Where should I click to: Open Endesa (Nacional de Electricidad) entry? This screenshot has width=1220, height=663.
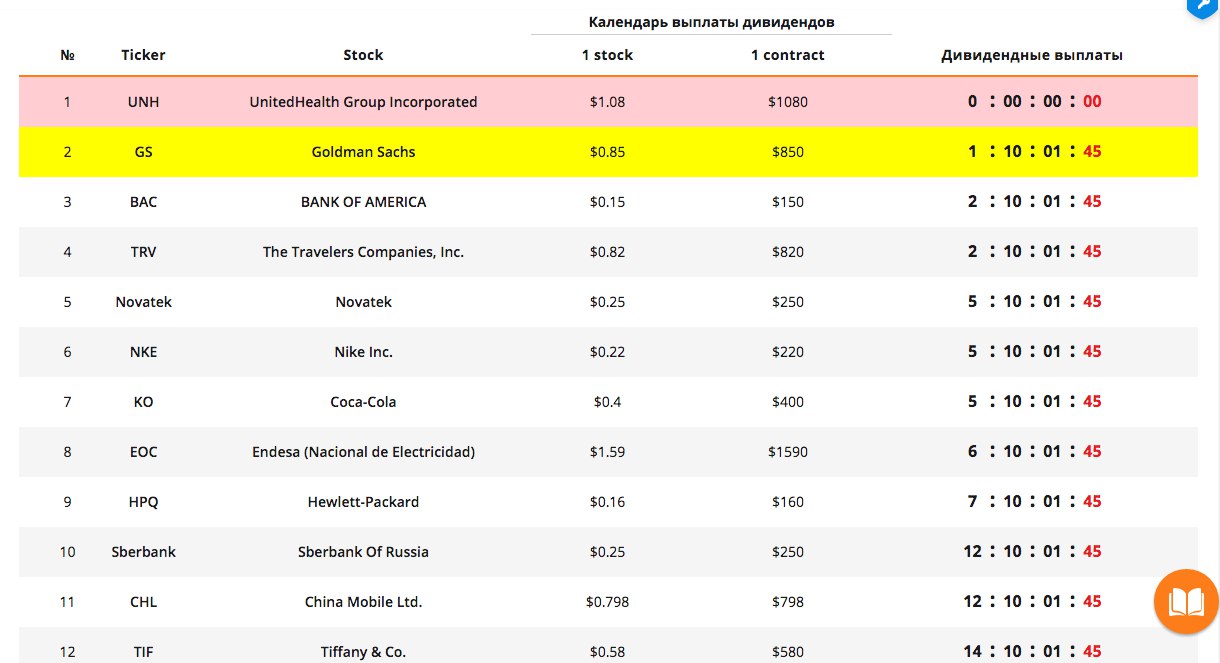(363, 452)
